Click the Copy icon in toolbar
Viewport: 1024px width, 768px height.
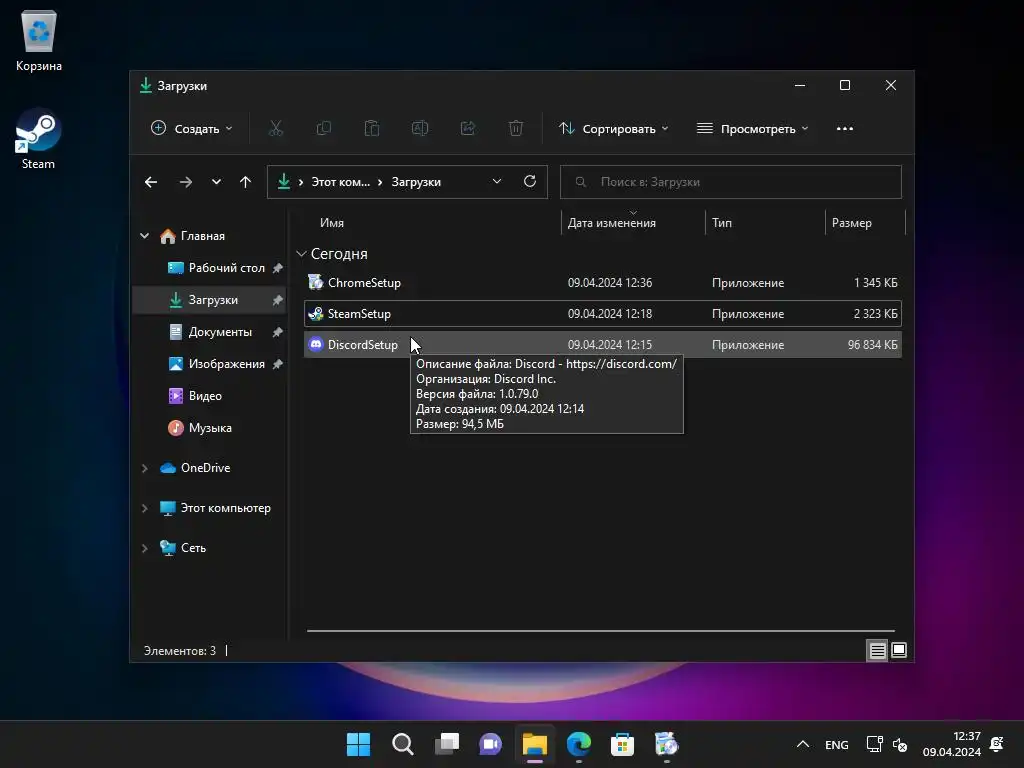coord(323,129)
